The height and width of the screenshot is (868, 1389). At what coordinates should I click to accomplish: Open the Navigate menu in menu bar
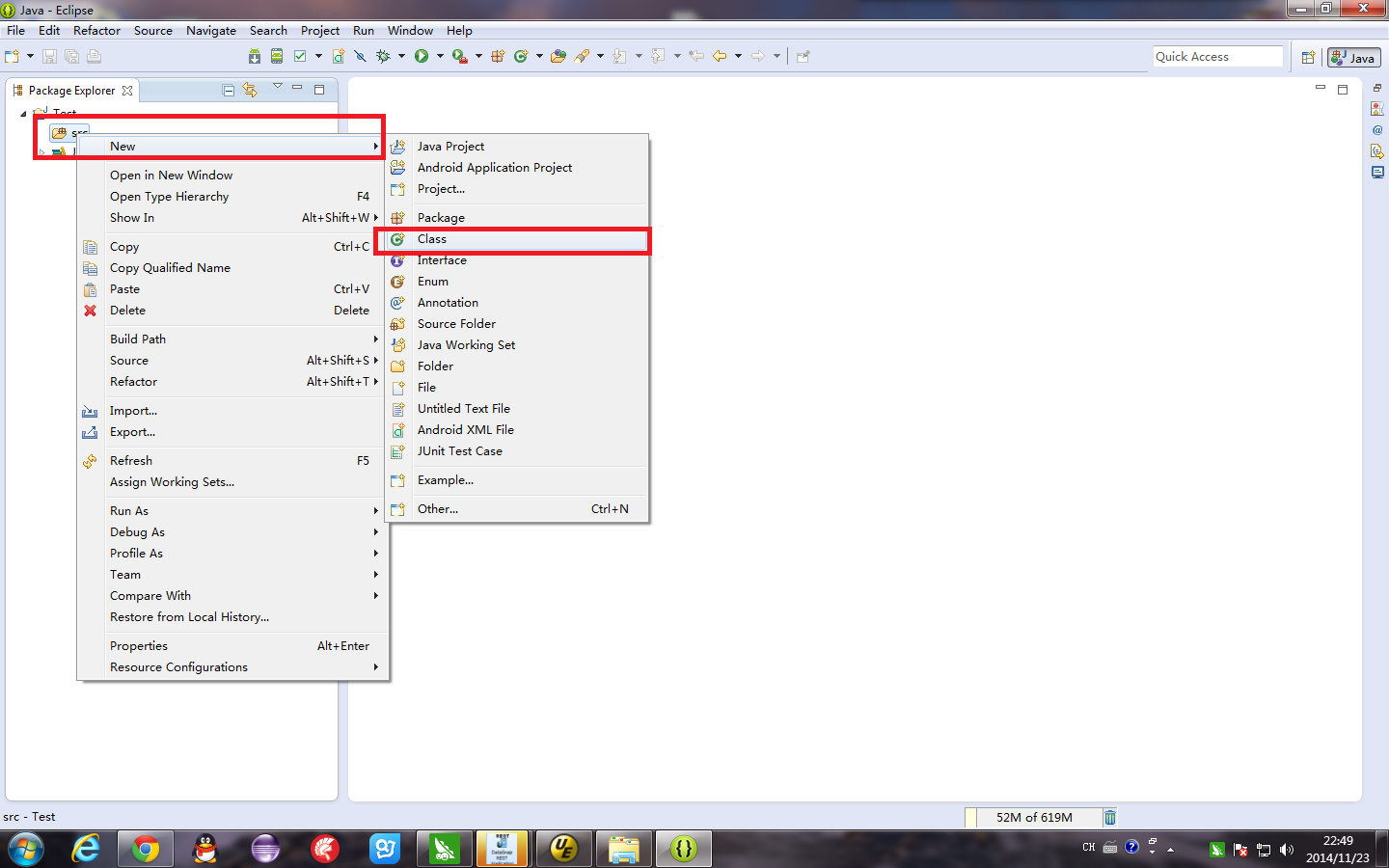coord(211,31)
